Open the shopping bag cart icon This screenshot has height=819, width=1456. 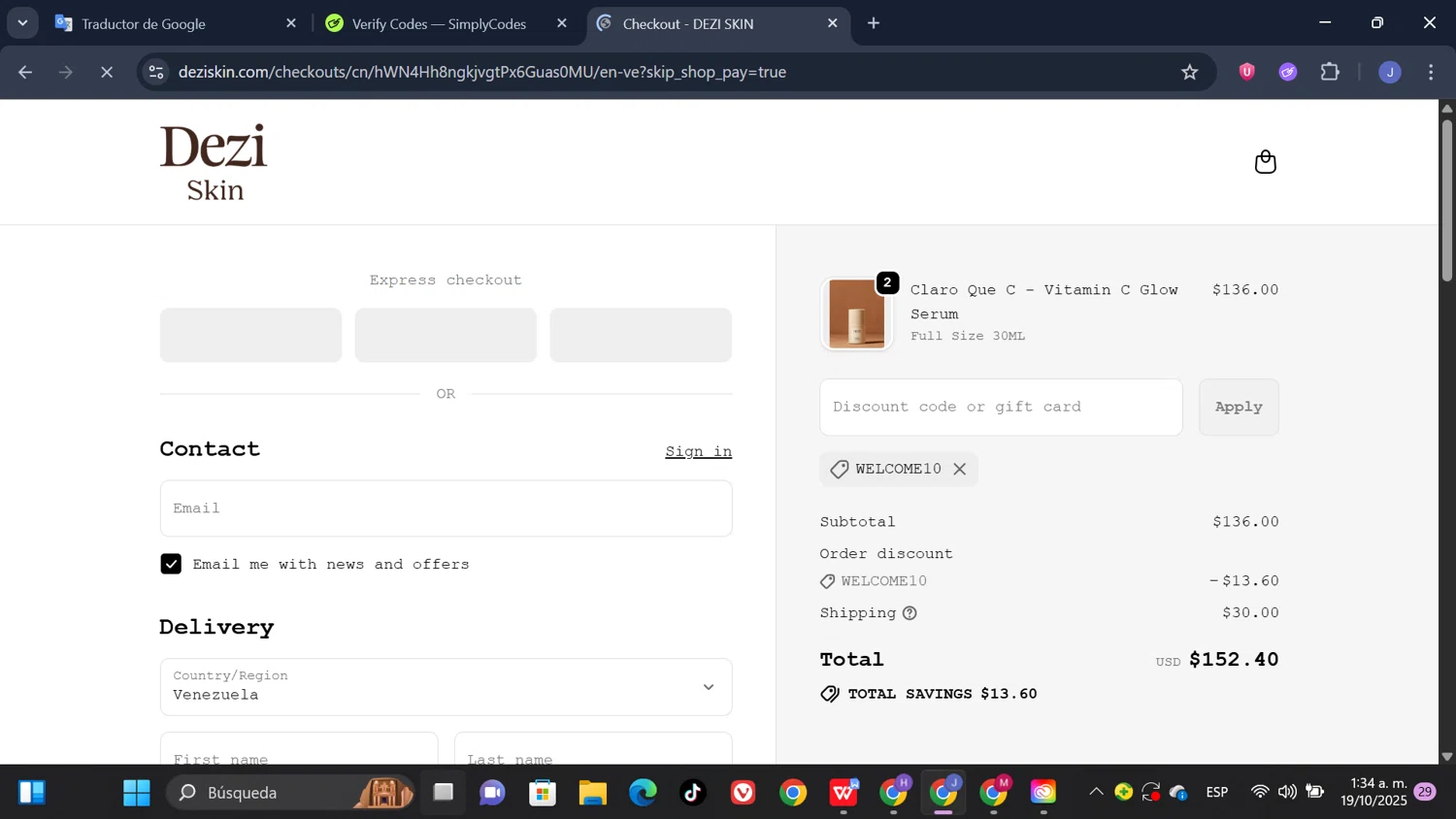(1265, 161)
